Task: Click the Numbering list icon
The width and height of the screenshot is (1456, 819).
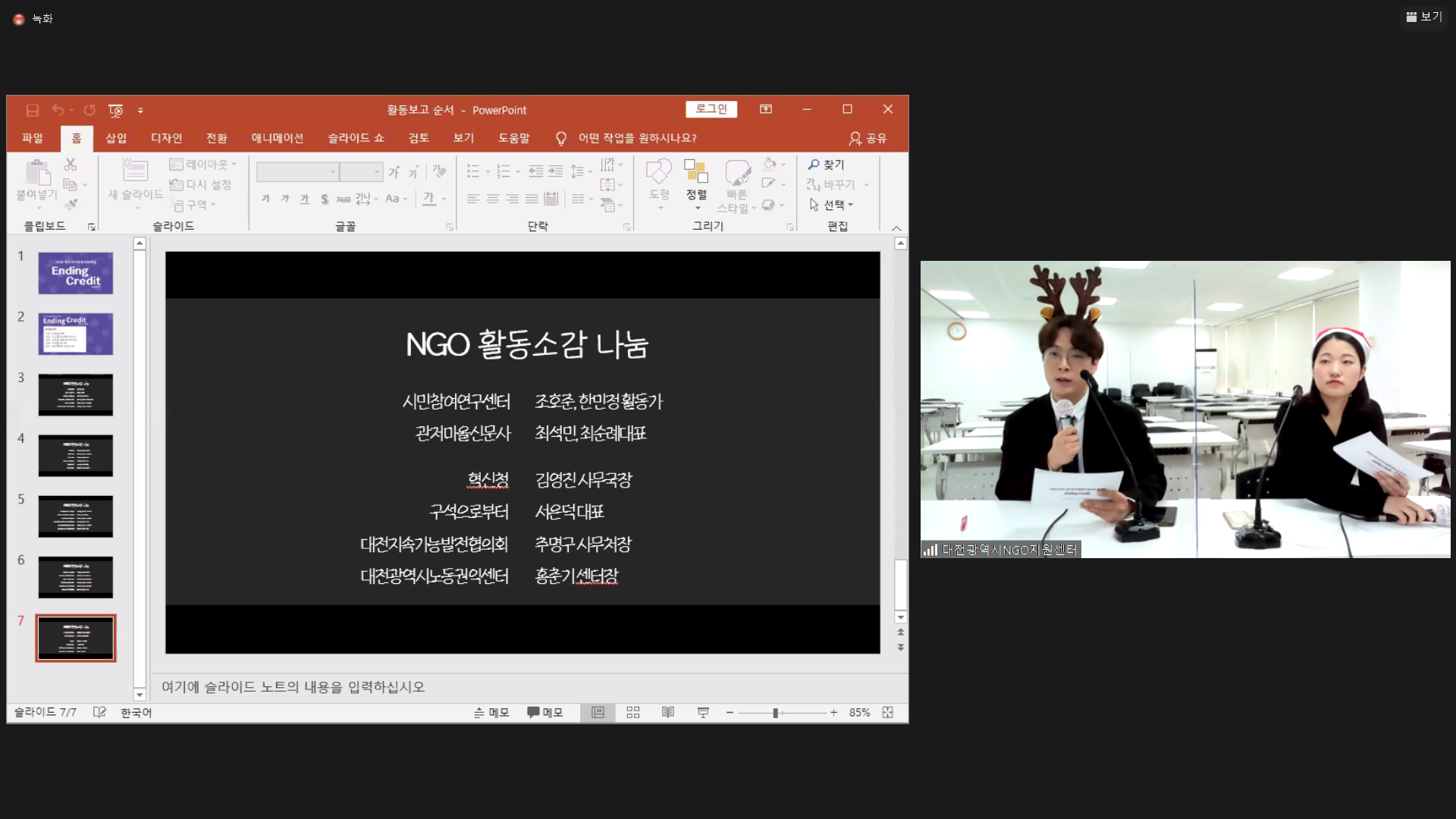Action: [x=504, y=171]
